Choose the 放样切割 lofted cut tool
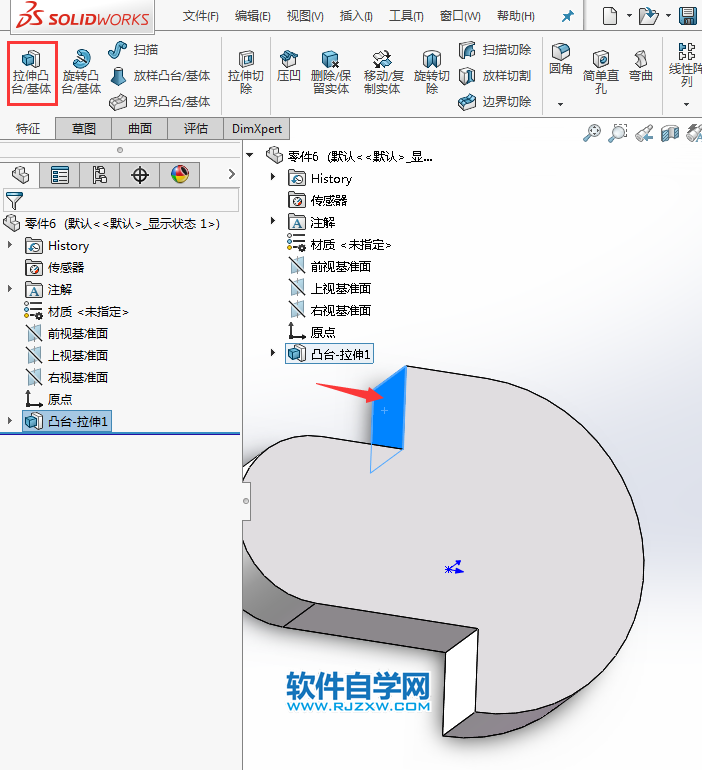The image size is (702, 770). [495, 76]
